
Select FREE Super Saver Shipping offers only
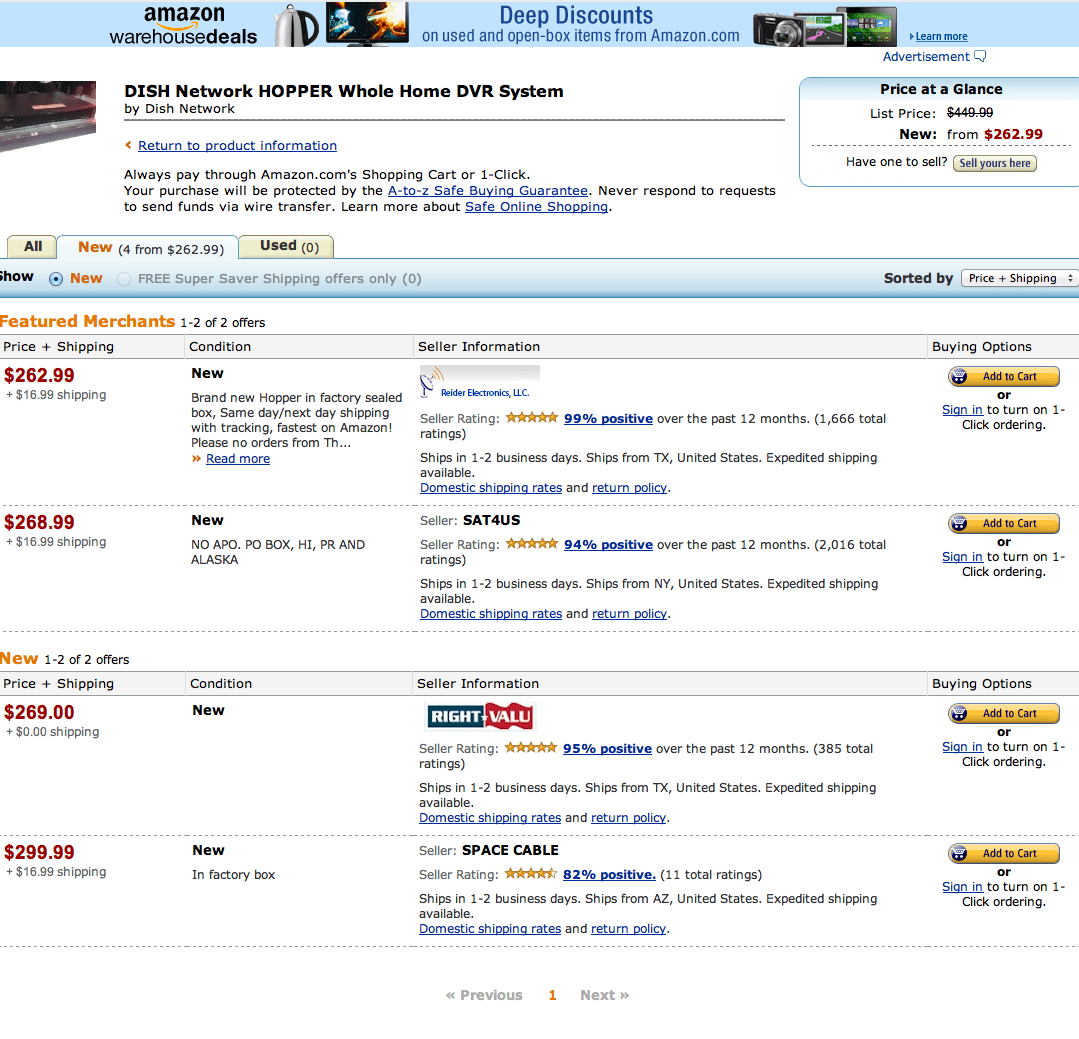click(x=124, y=279)
